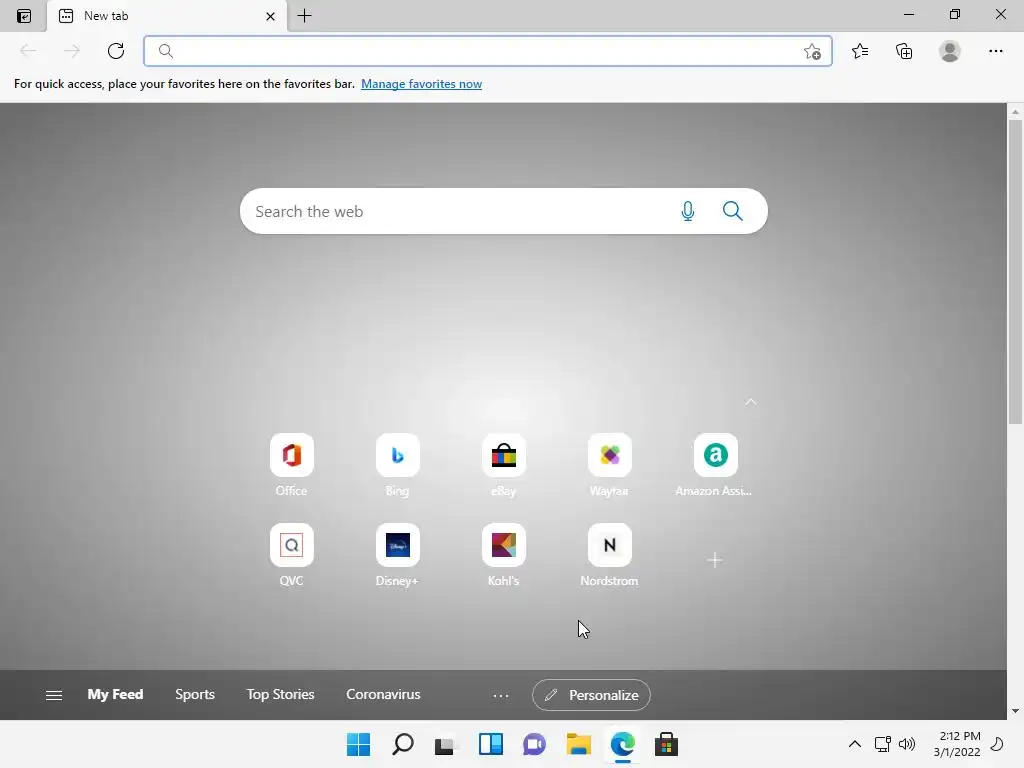1024x768 pixels.
Task: Add a new quick link site
Action: (x=714, y=560)
